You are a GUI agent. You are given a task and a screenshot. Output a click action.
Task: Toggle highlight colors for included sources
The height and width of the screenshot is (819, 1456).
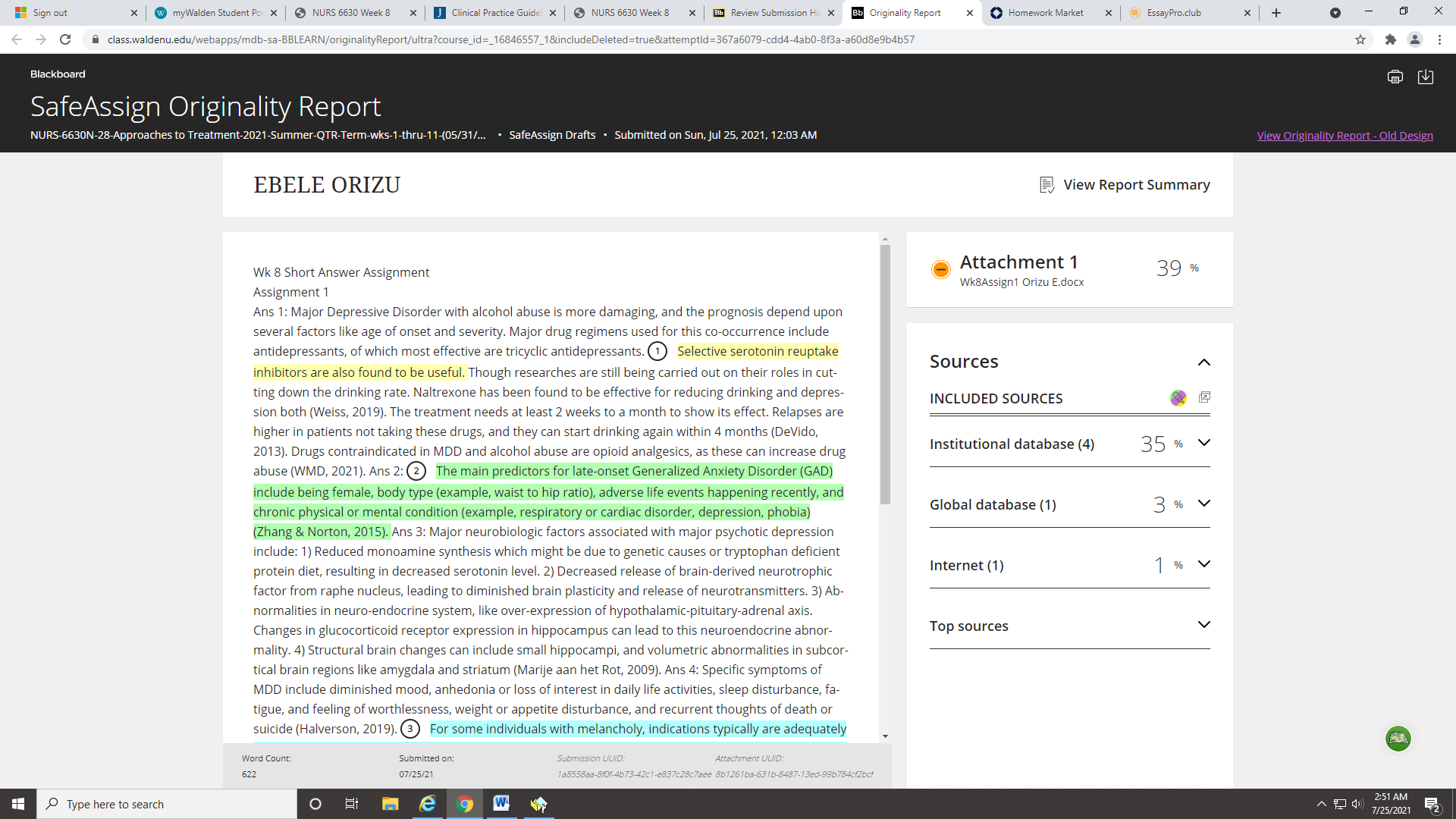[1178, 398]
